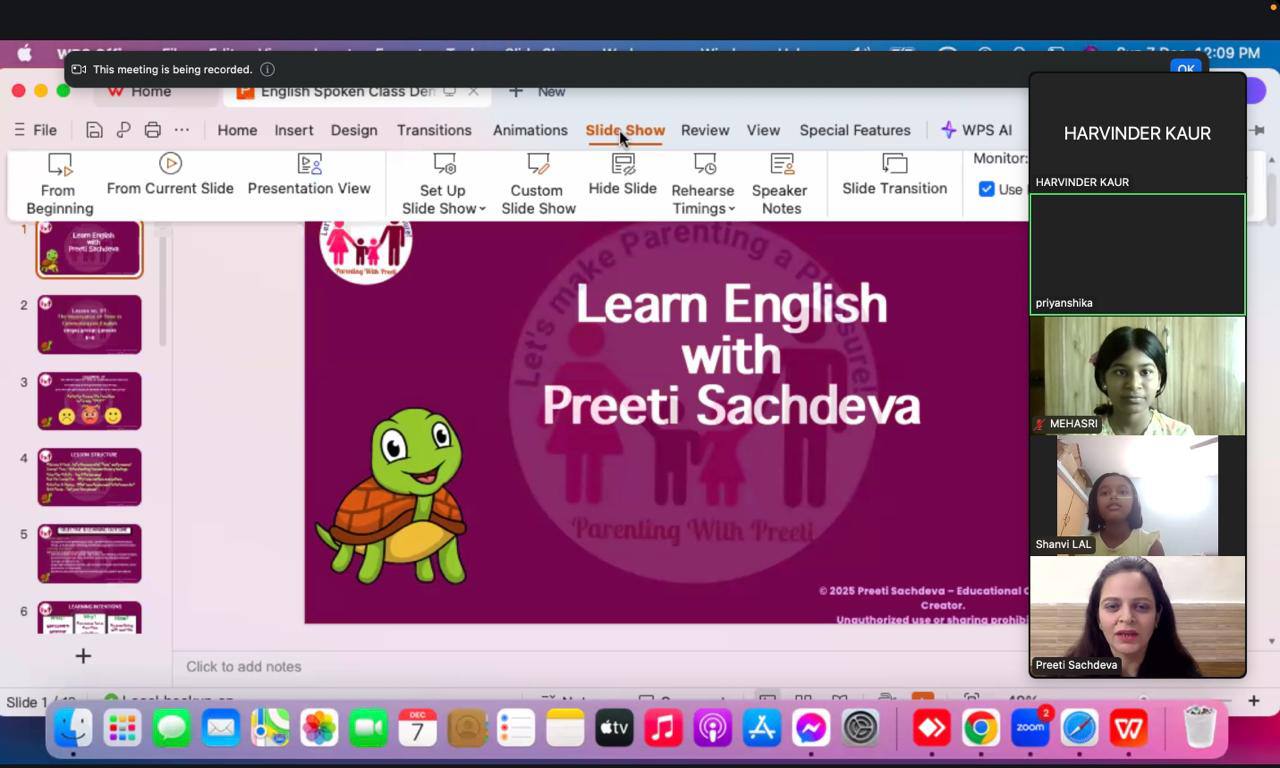Click the print icon in quick toolbar
This screenshot has width=1280, height=768.
[152, 130]
